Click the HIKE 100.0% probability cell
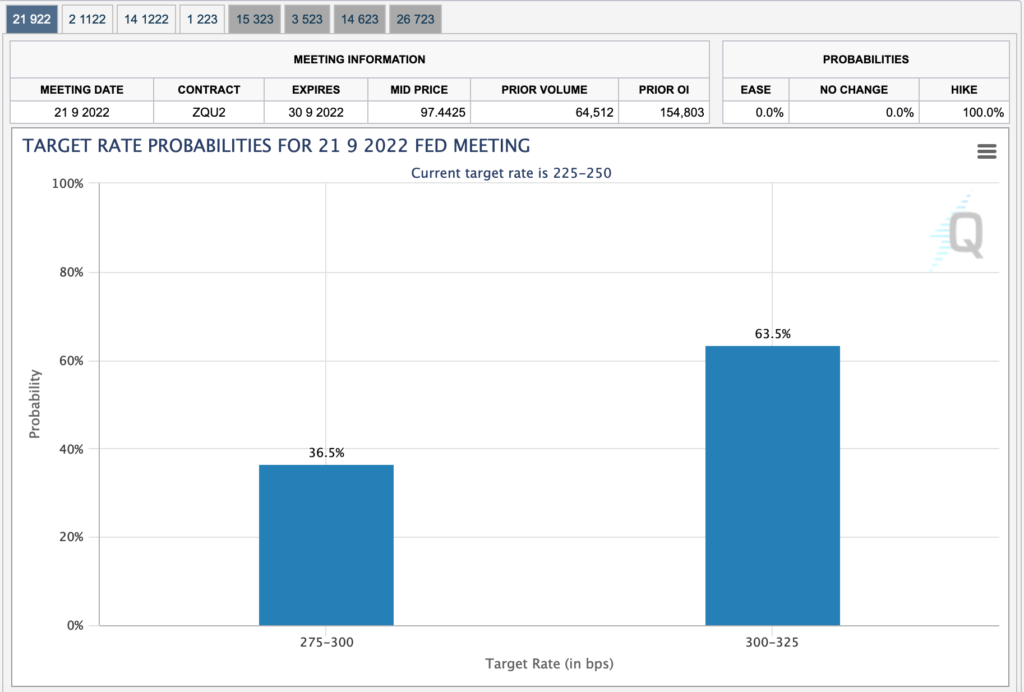This screenshot has width=1024, height=692. tap(962, 112)
